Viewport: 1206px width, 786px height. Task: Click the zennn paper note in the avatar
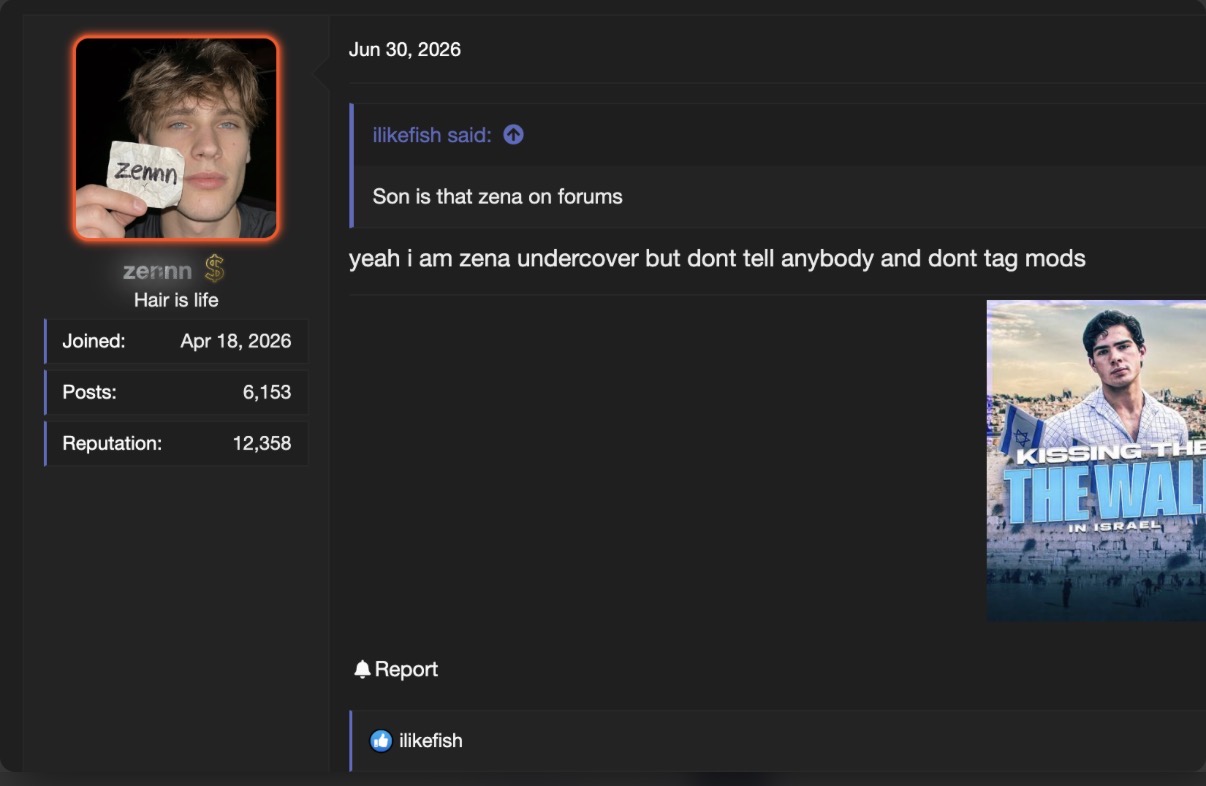pyautogui.click(x=146, y=173)
